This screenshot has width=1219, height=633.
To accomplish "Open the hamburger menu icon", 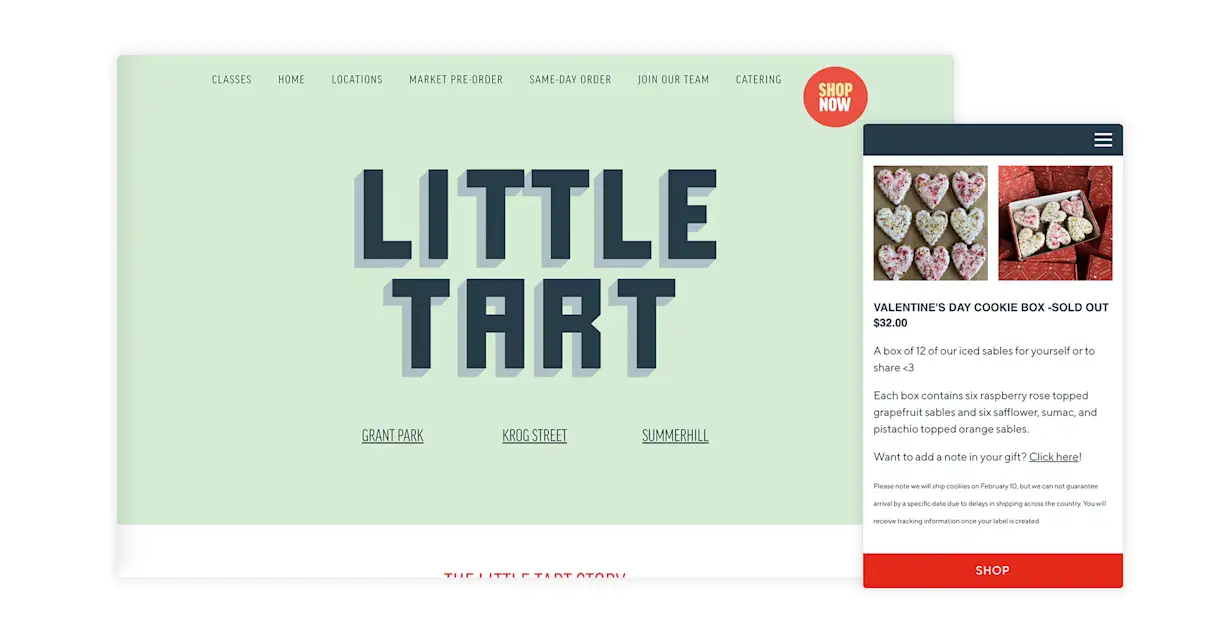I will tap(1103, 140).
